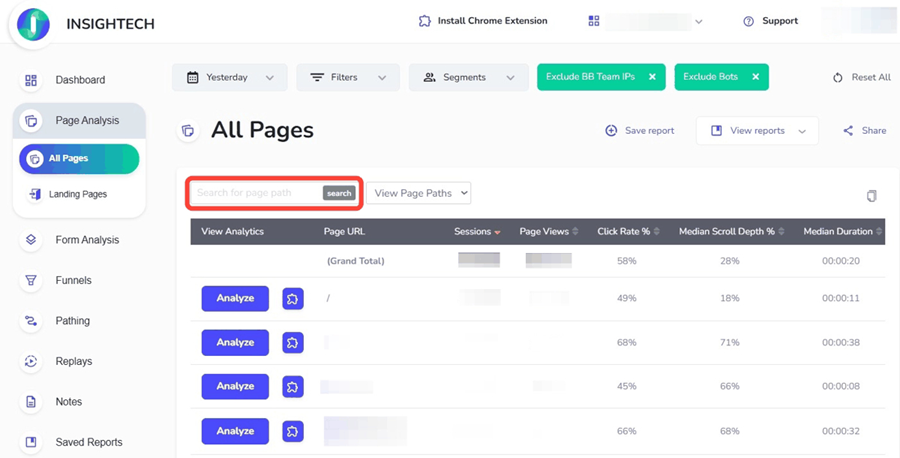Click the Share icon
The height and width of the screenshot is (458, 900).
pos(848,131)
